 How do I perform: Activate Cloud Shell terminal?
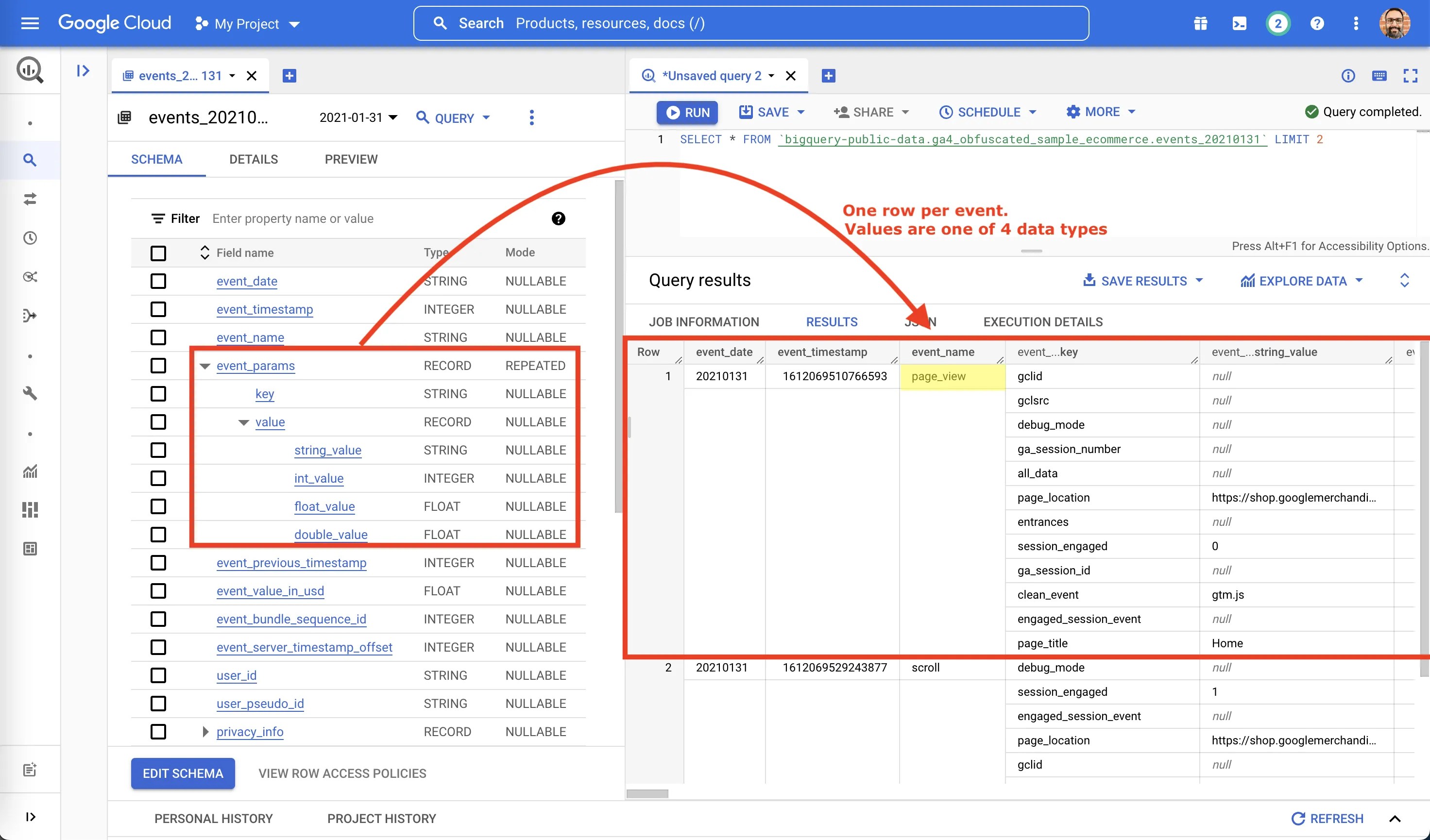click(x=1239, y=23)
